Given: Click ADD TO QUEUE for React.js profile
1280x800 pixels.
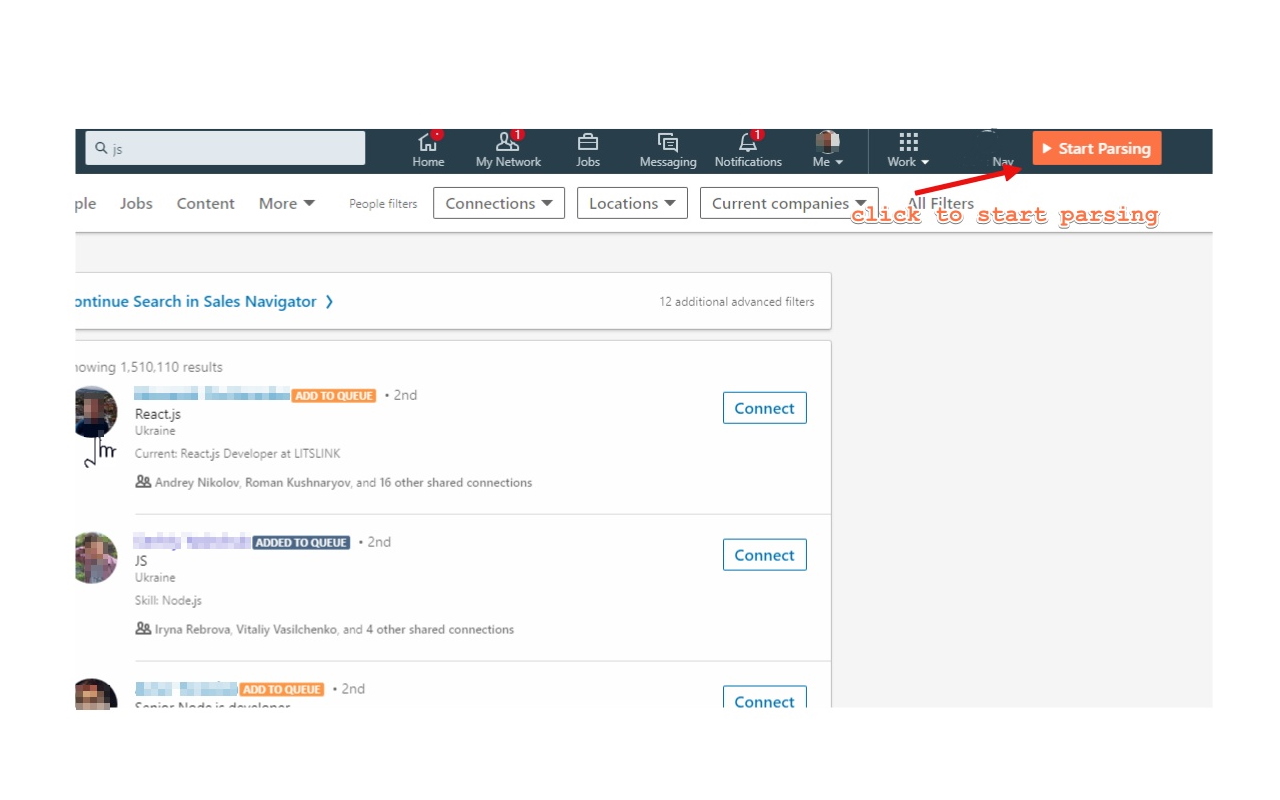Looking at the screenshot, I should click(x=334, y=396).
